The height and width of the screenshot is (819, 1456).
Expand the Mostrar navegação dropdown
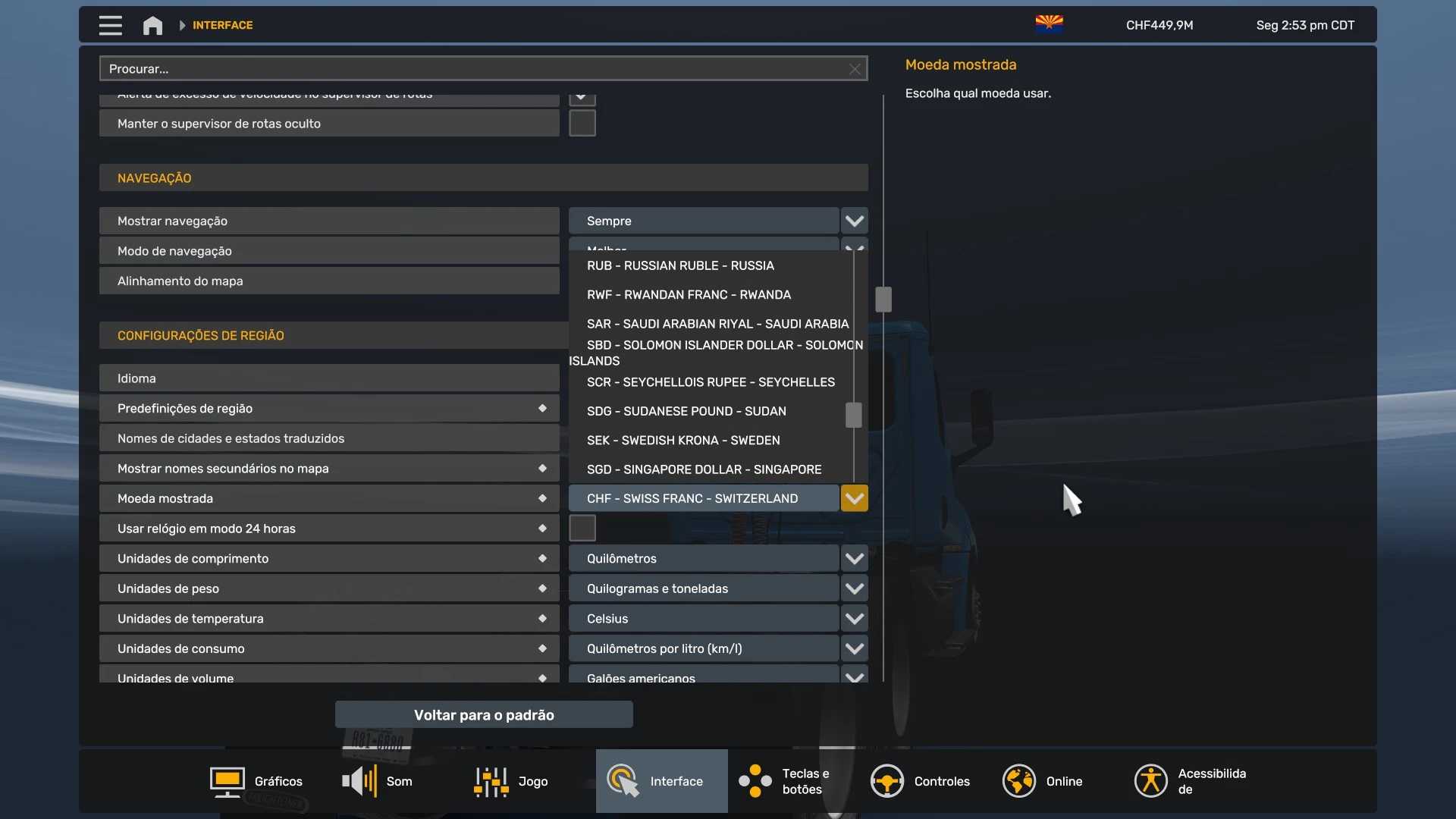854,221
